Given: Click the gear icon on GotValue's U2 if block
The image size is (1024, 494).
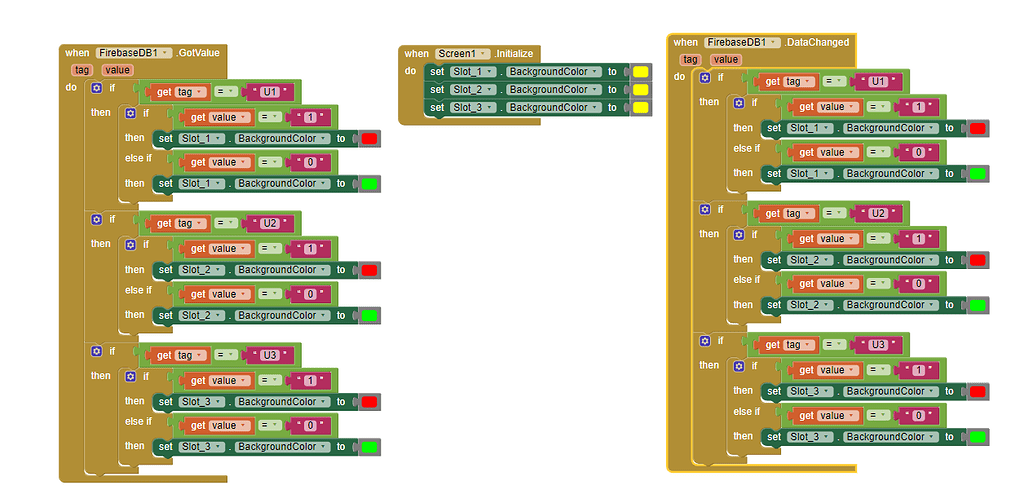Looking at the screenshot, I should point(97,219).
